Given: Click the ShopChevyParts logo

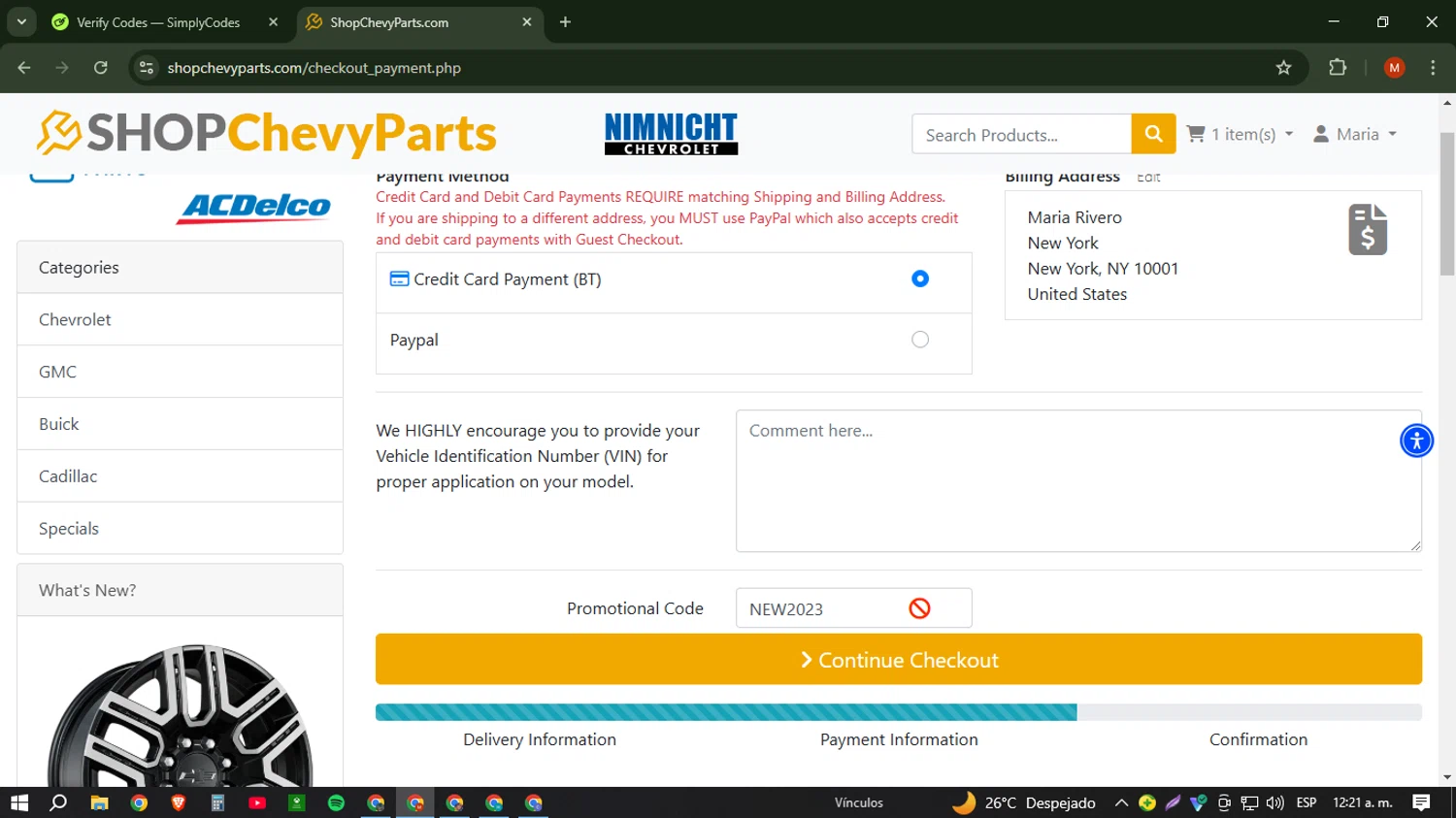Looking at the screenshot, I should tap(266, 134).
